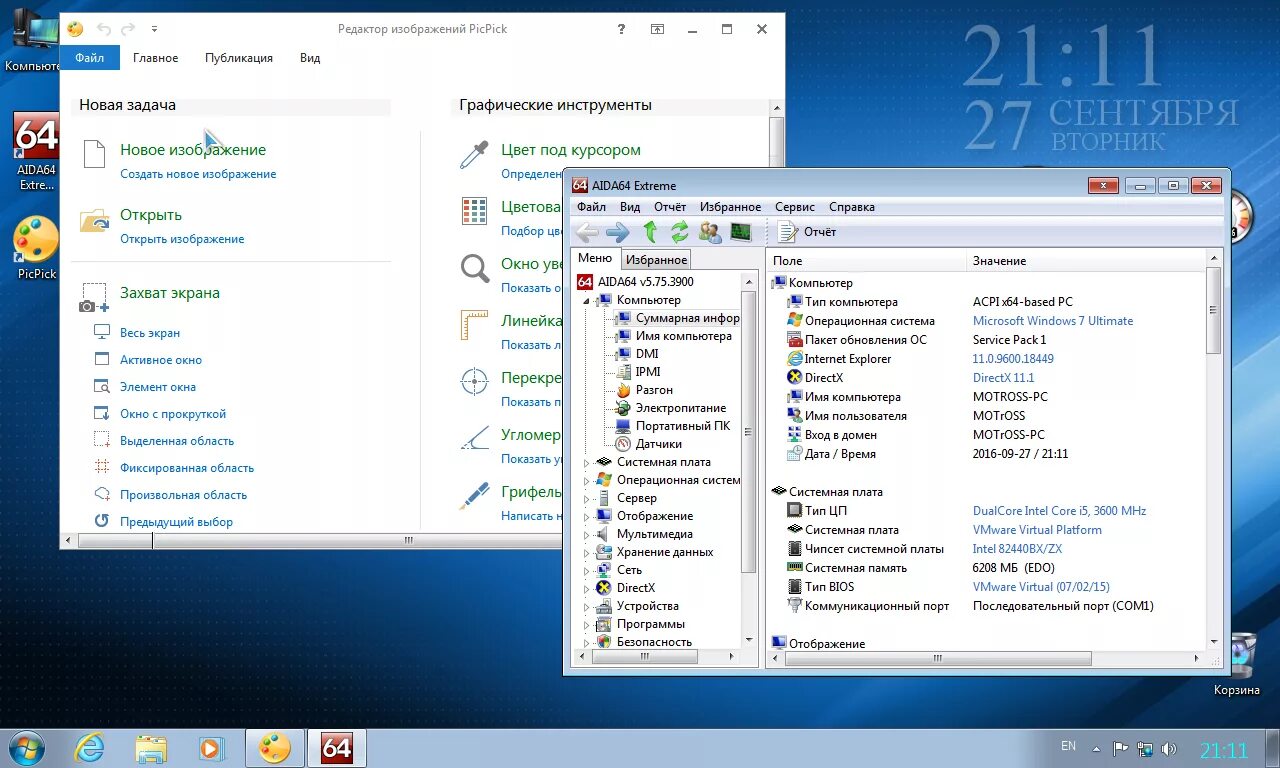Click Создать новое изображение link
This screenshot has width=1280, height=768.
click(198, 174)
